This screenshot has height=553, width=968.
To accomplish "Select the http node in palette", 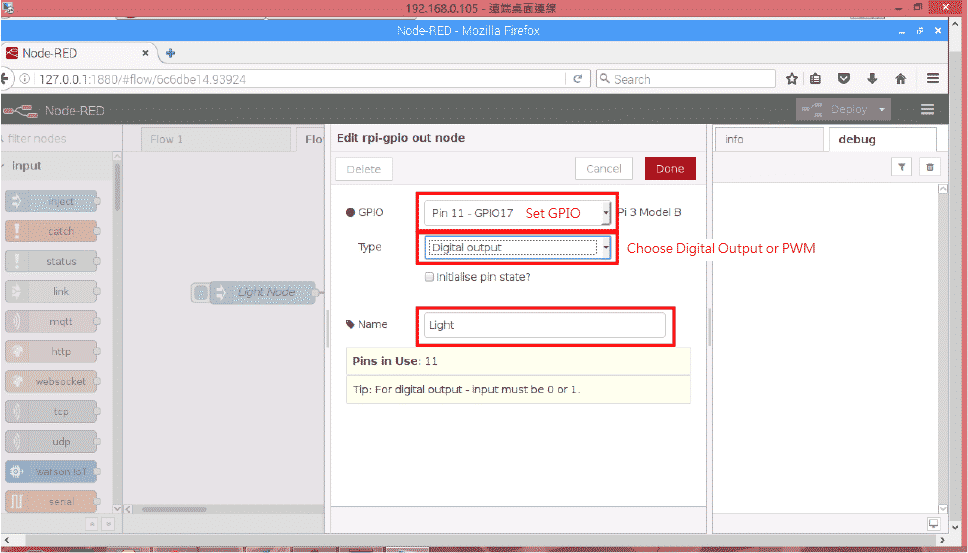I will (52, 352).
